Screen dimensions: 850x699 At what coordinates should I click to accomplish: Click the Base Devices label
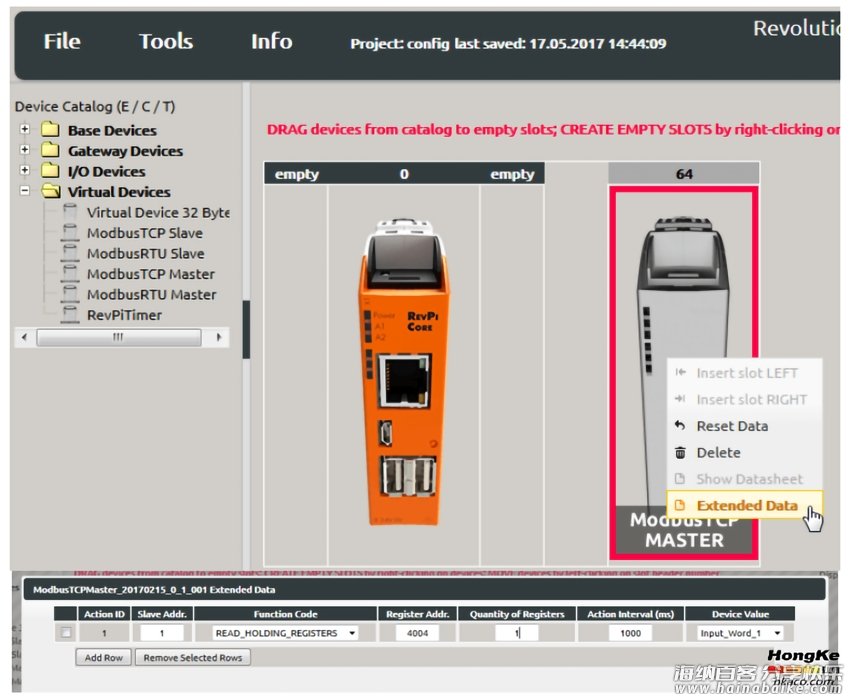coord(112,131)
